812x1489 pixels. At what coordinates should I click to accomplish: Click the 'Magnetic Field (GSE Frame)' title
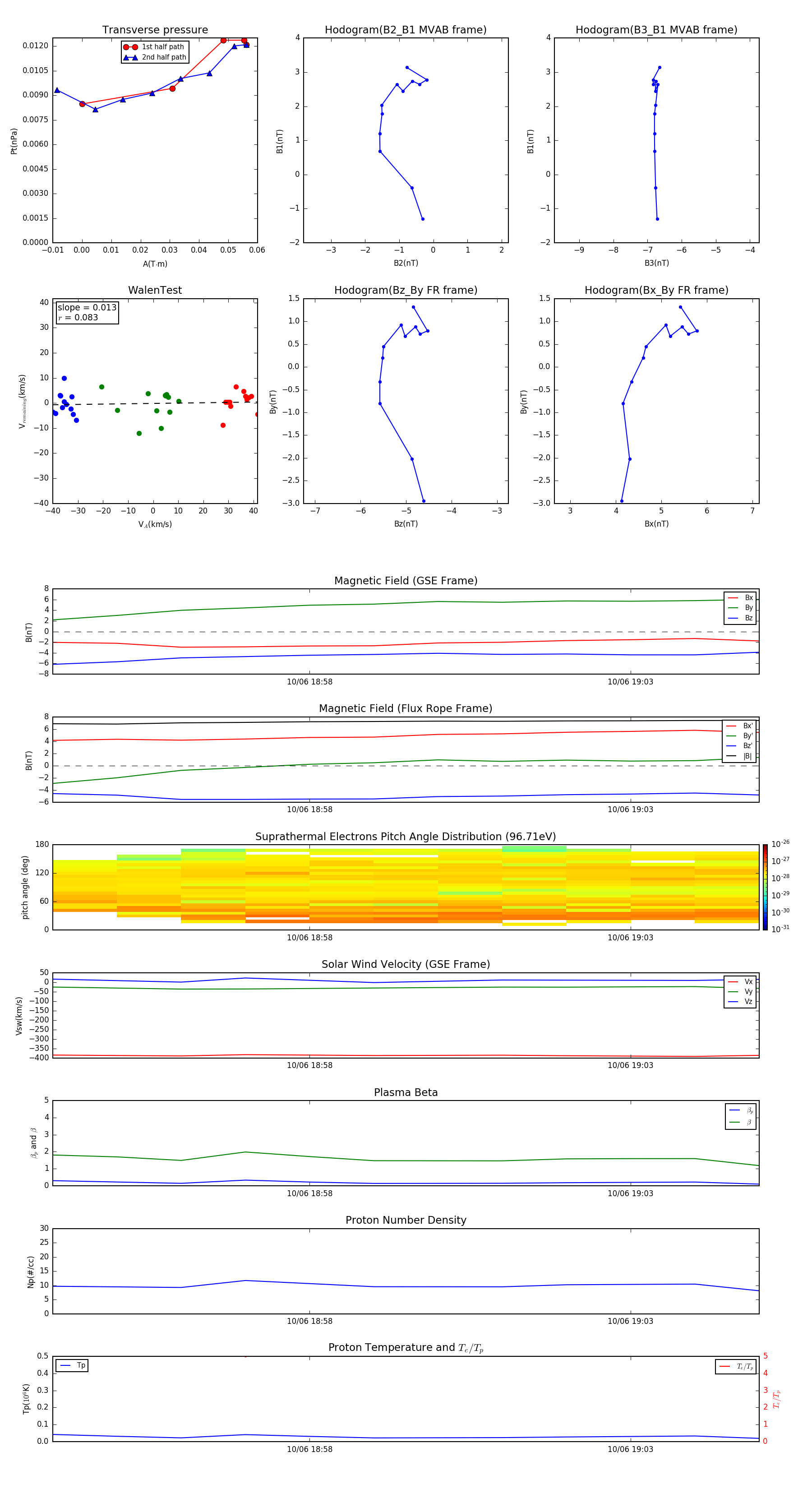(406, 581)
